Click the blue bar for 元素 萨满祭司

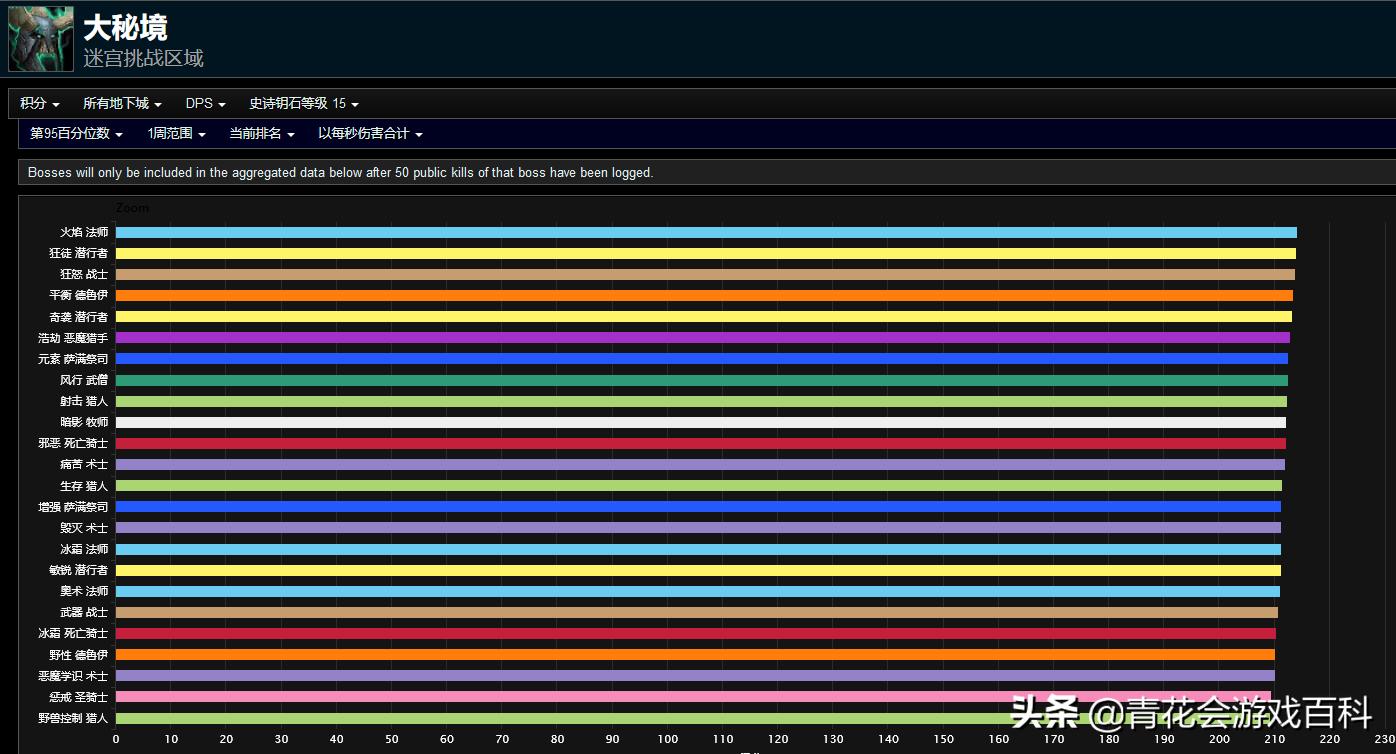702,359
